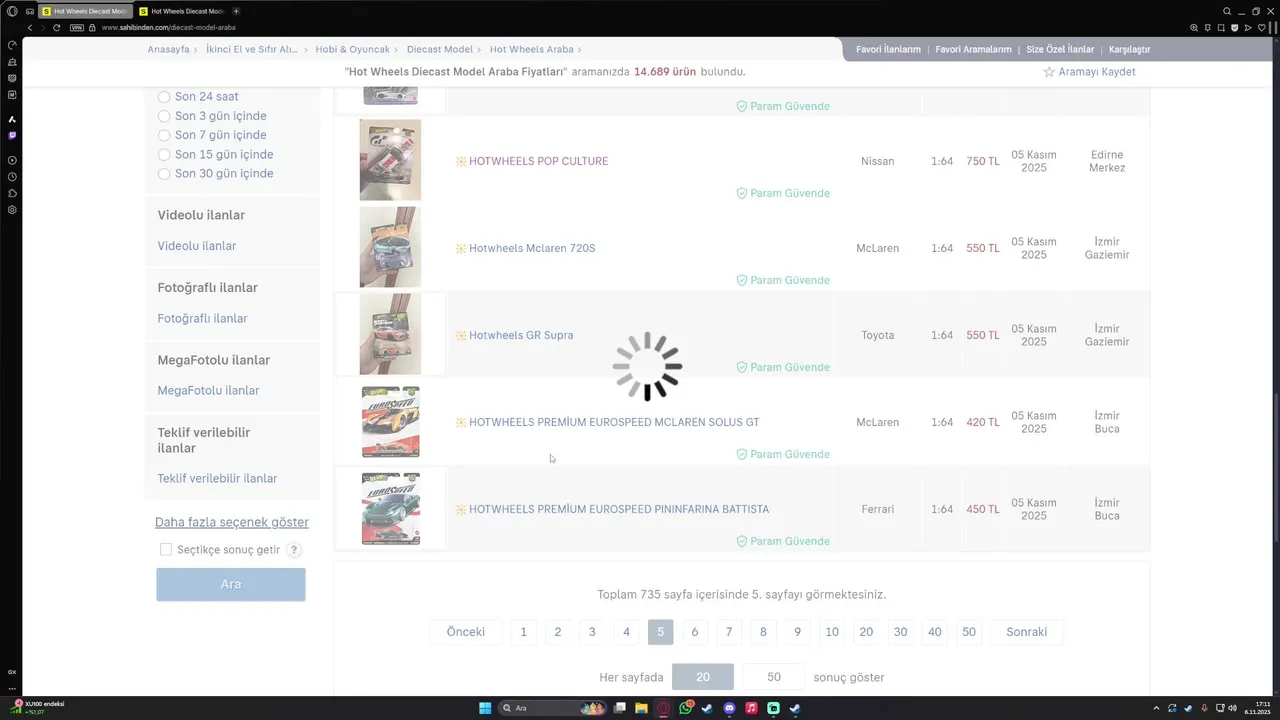Click the send flow arrow icon
Image resolution: width=1280 pixels, height=720 pixels.
coord(1248,27)
